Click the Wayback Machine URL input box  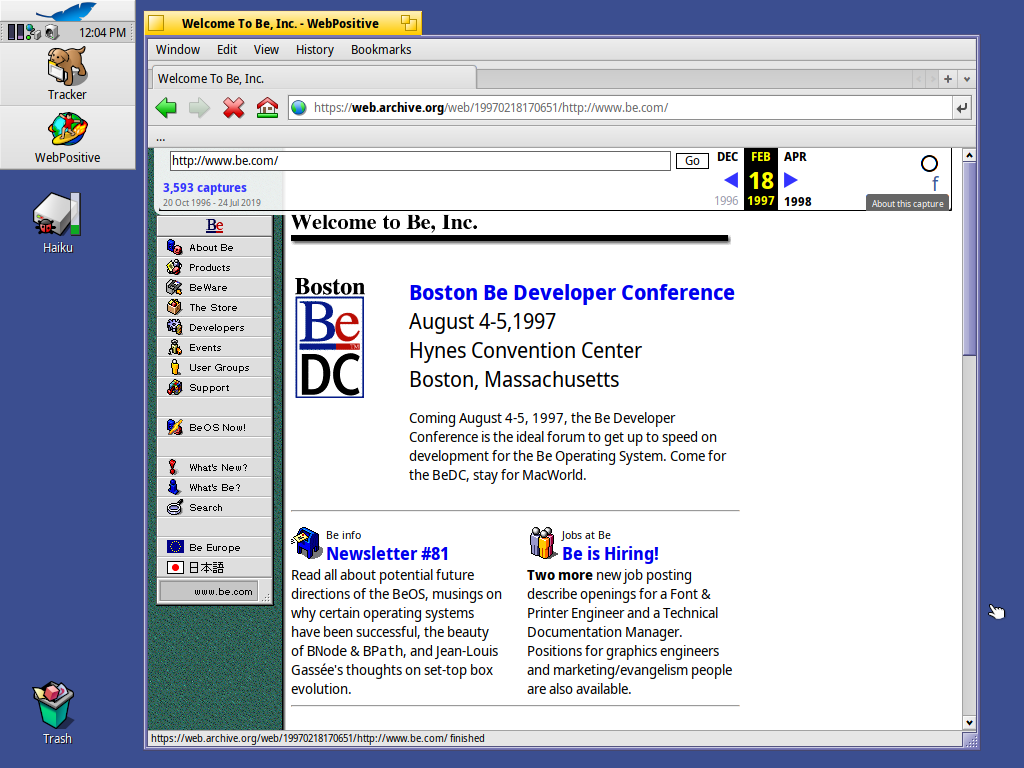pos(420,161)
